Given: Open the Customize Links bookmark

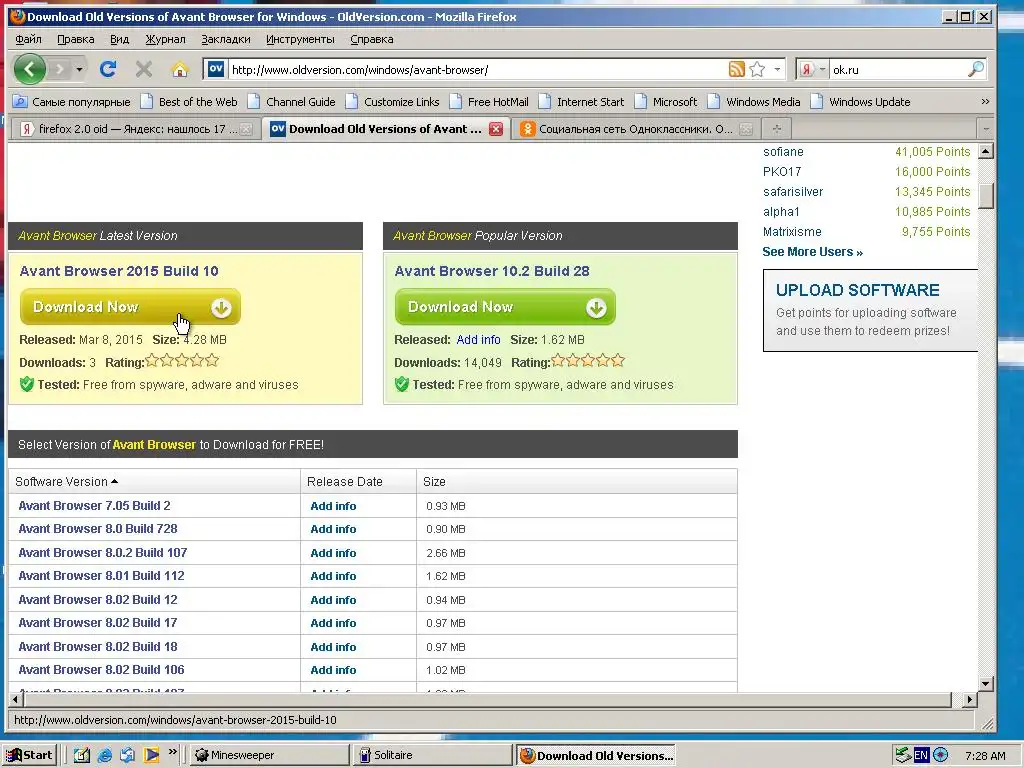Looking at the screenshot, I should (x=392, y=102).
